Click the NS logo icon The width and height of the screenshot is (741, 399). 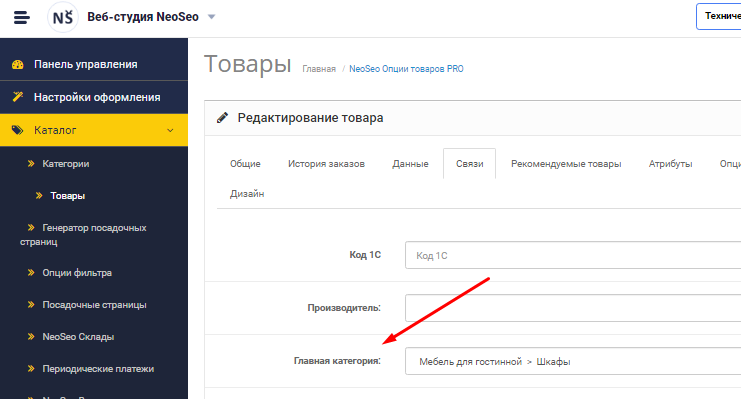point(62,17)
